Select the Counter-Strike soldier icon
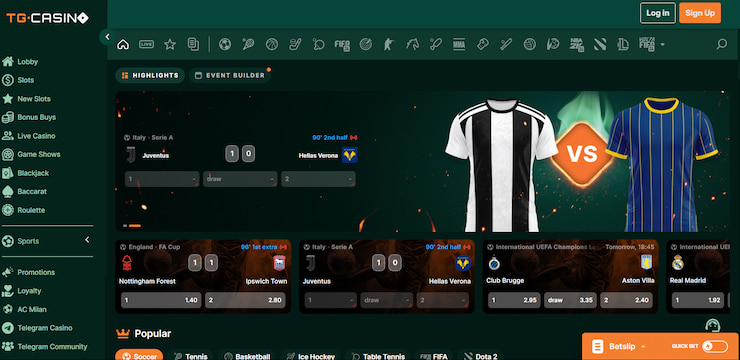740x360 pixels. pos(388,44)
